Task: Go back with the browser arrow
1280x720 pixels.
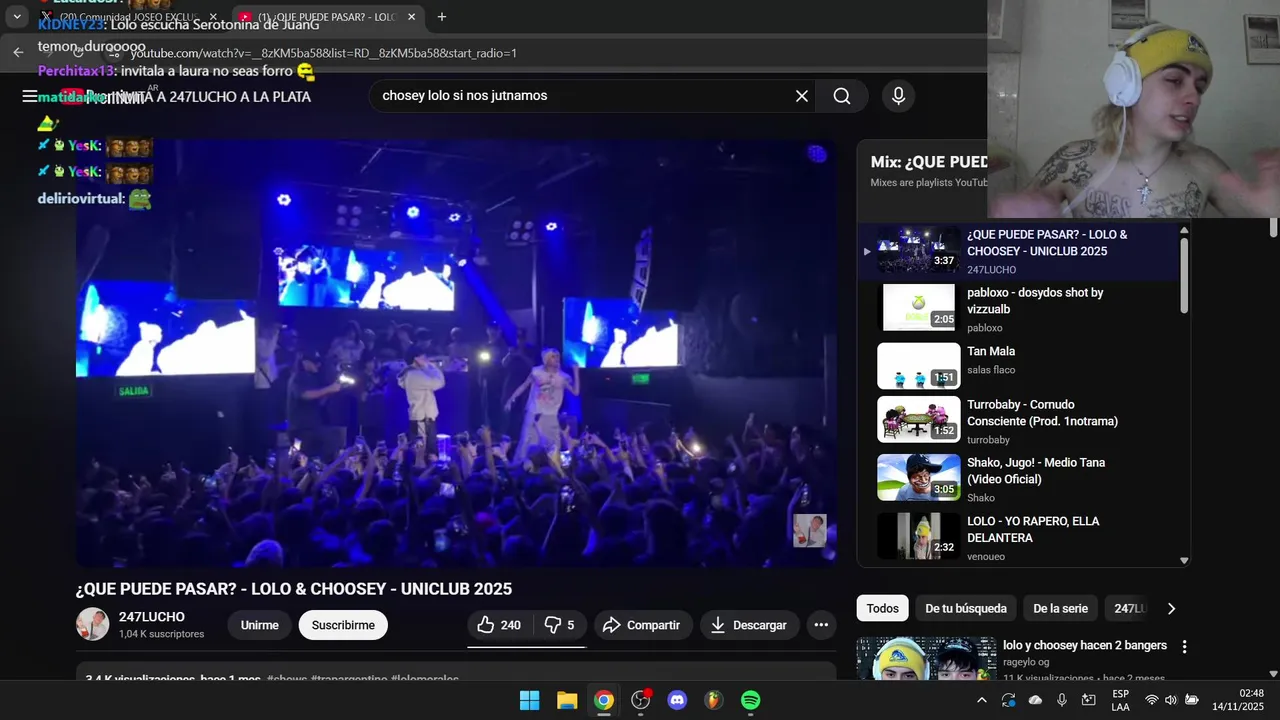Action: (18, 52)
